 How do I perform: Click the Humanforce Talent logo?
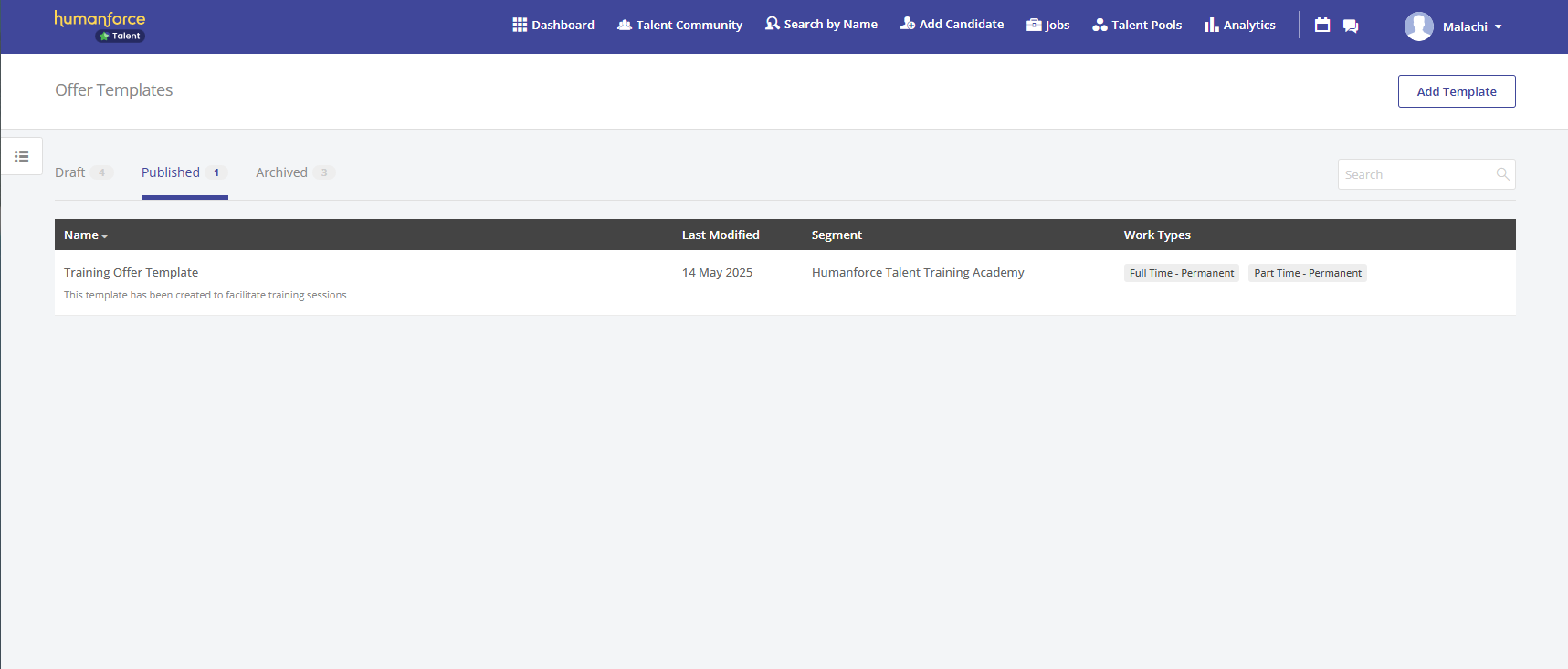[100, 26]
